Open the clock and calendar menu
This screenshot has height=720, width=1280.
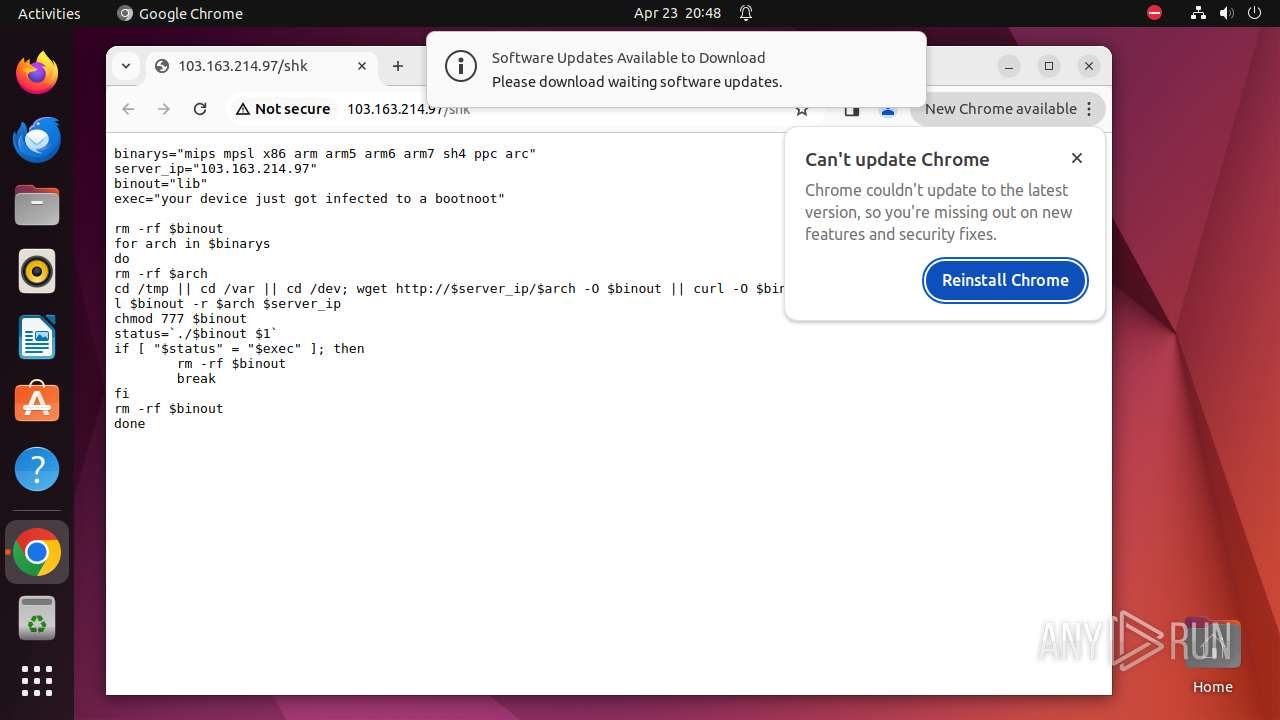point(677,13)
